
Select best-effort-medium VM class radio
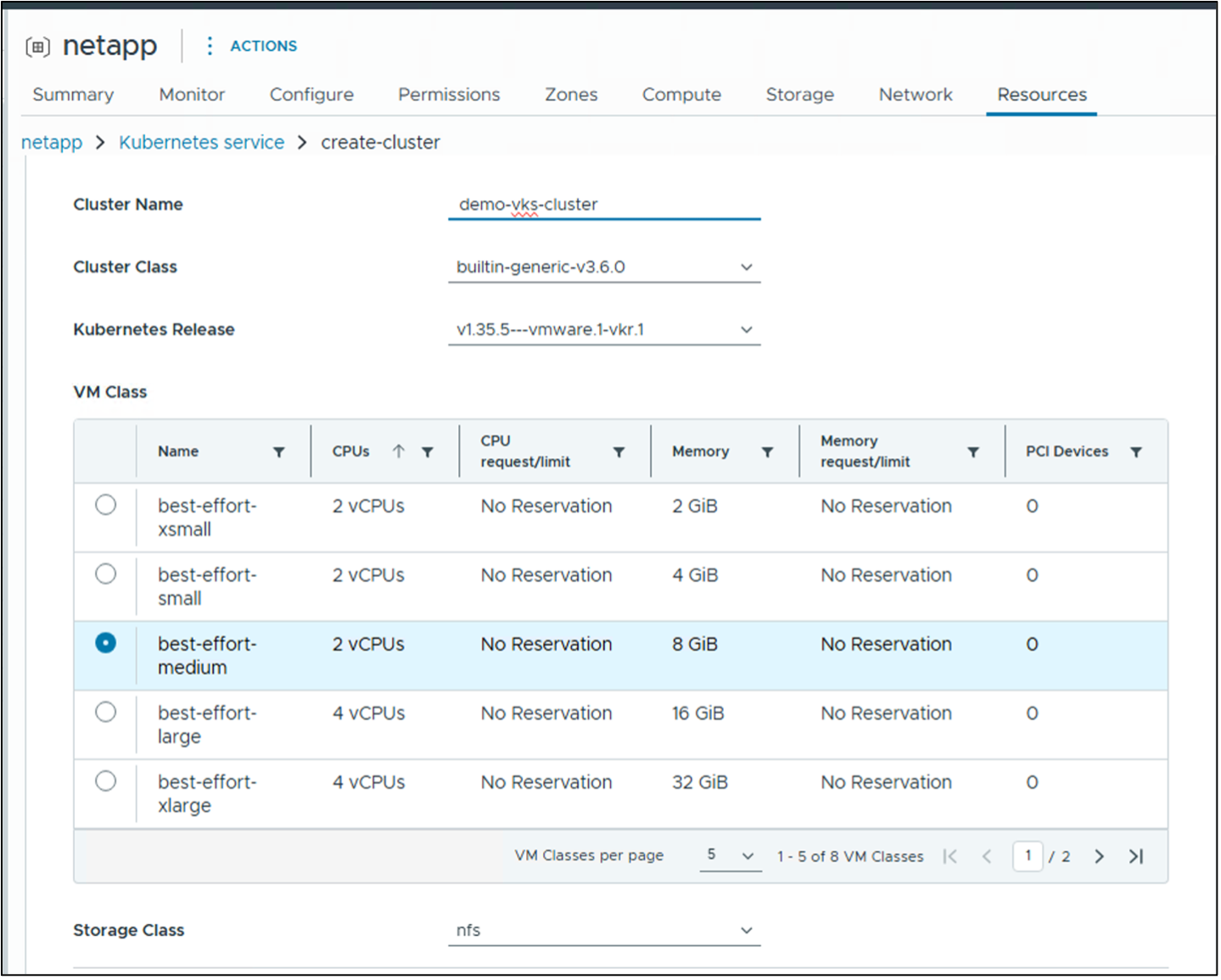[x=106, y=643]
